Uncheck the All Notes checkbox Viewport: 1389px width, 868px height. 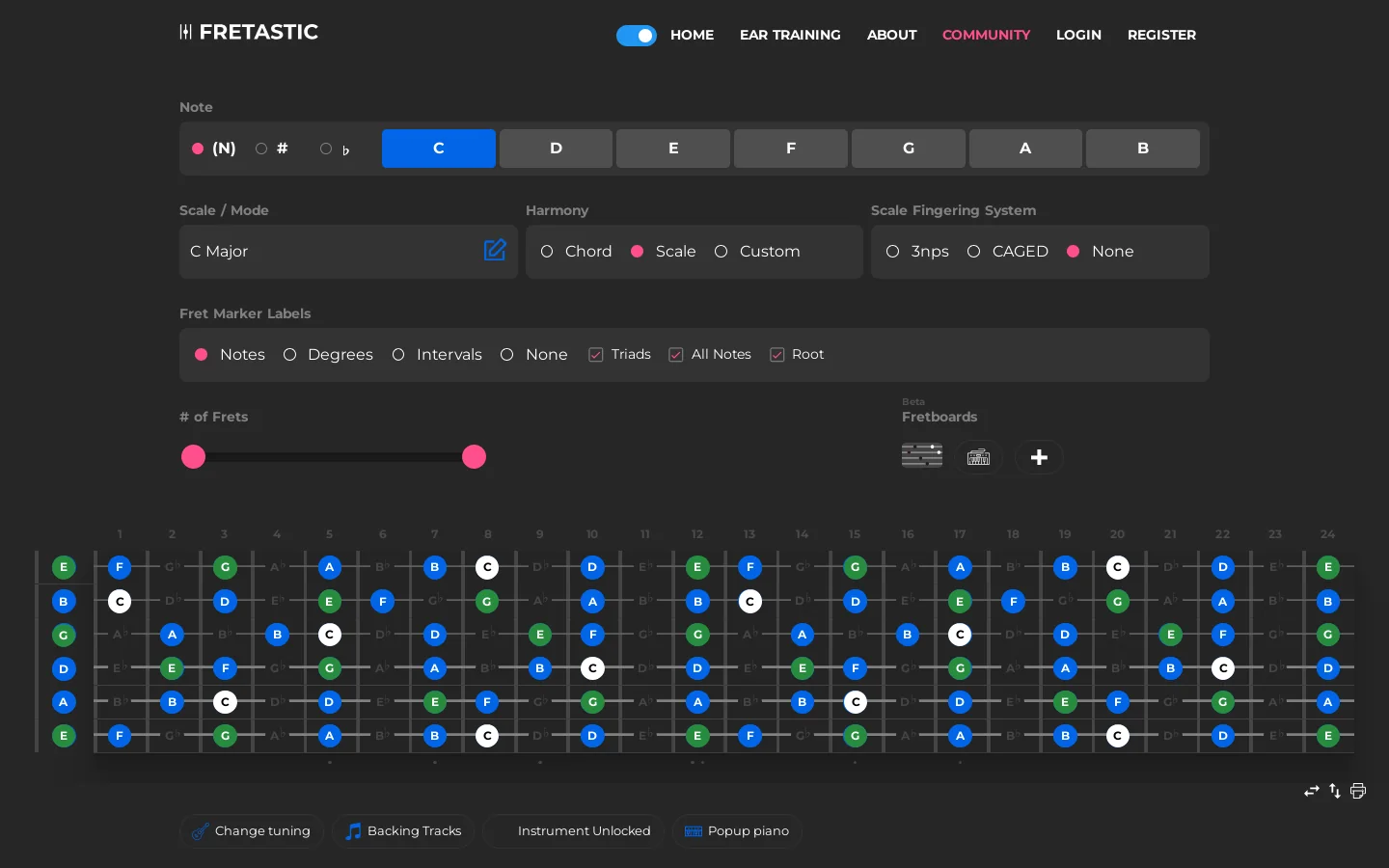676,355
